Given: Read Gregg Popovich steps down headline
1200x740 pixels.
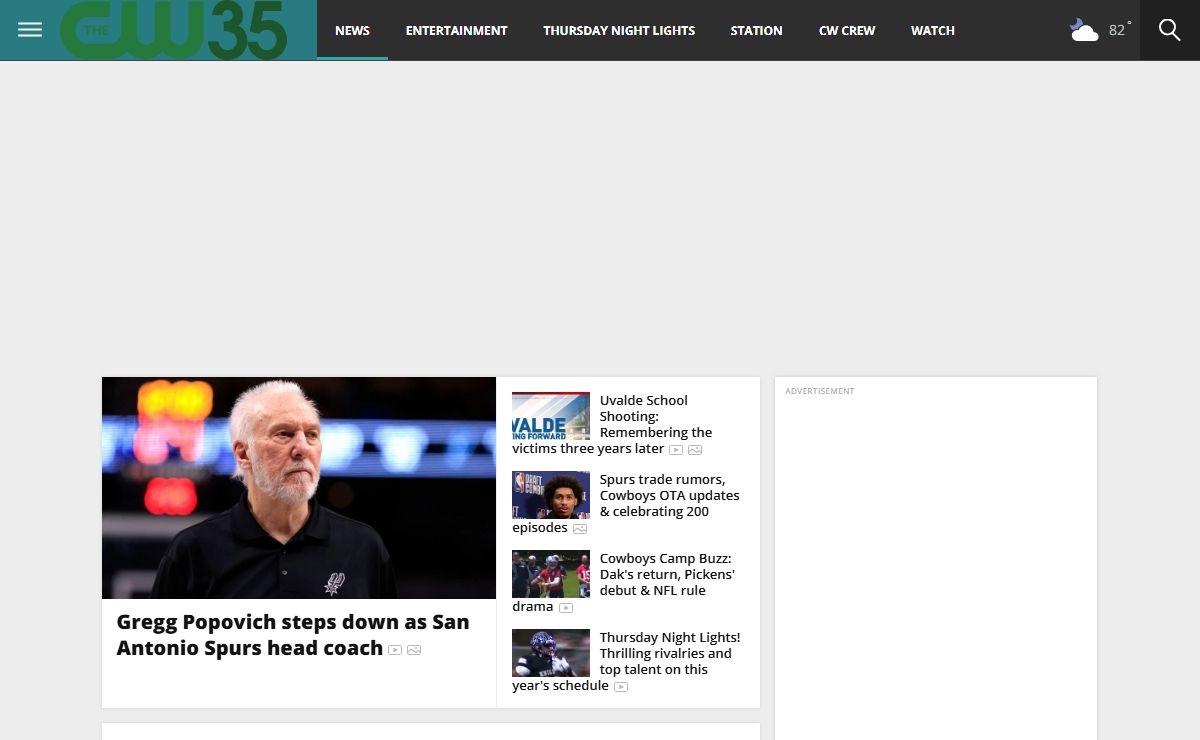Looking at the screenshot, I should pos(293,635).
